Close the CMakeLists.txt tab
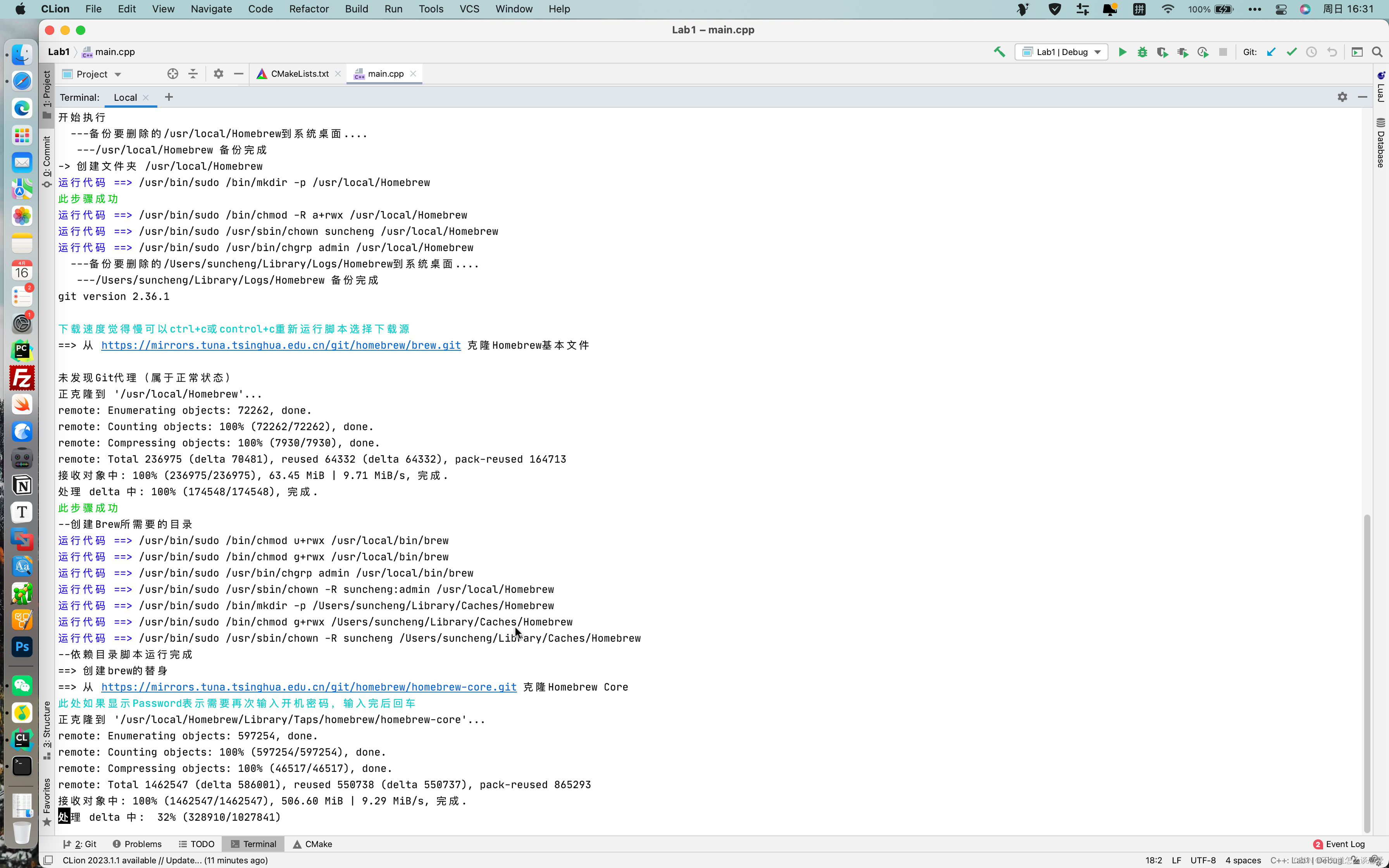 click(x=338, y=74)
